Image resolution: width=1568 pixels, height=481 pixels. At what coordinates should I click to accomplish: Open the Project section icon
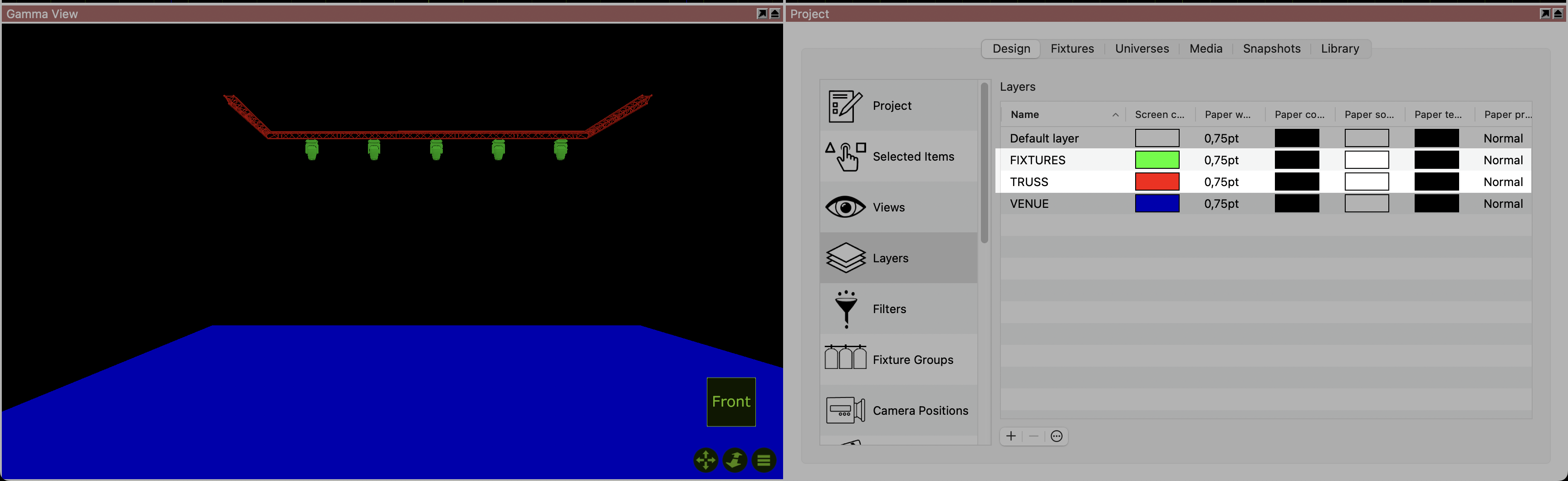pyautogui.click(x=845, y=106)
